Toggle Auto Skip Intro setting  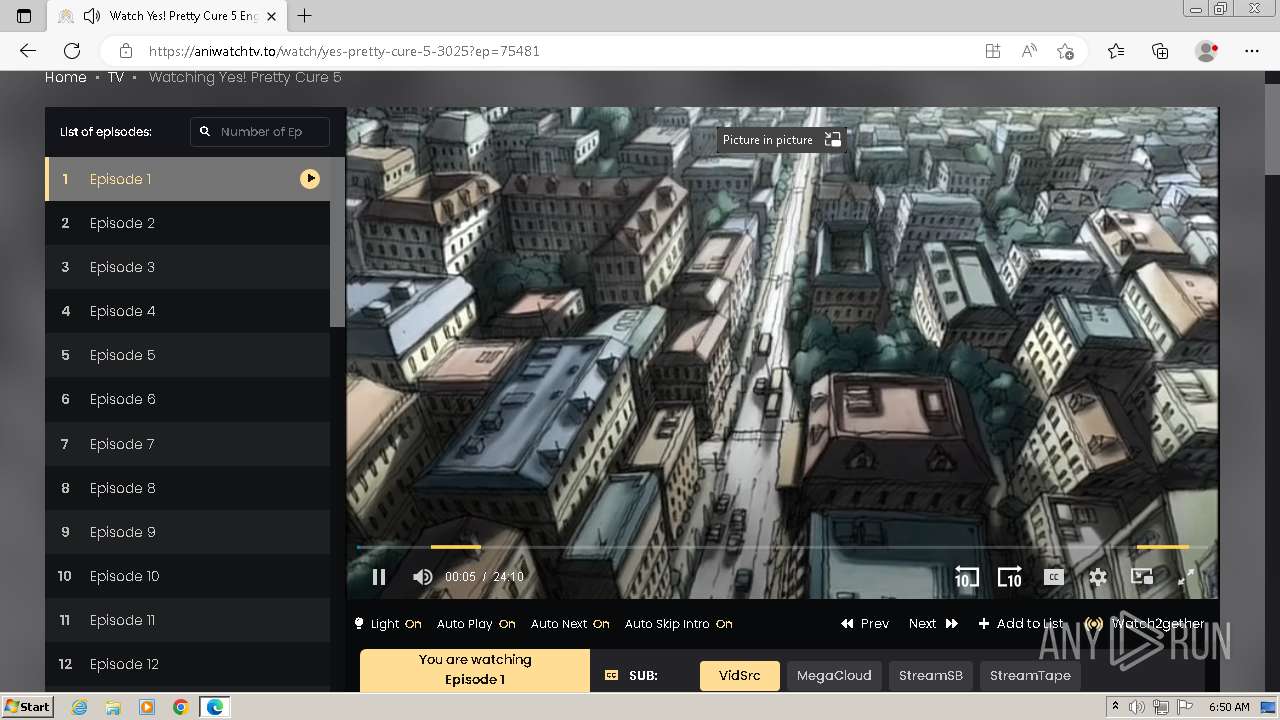678,624
